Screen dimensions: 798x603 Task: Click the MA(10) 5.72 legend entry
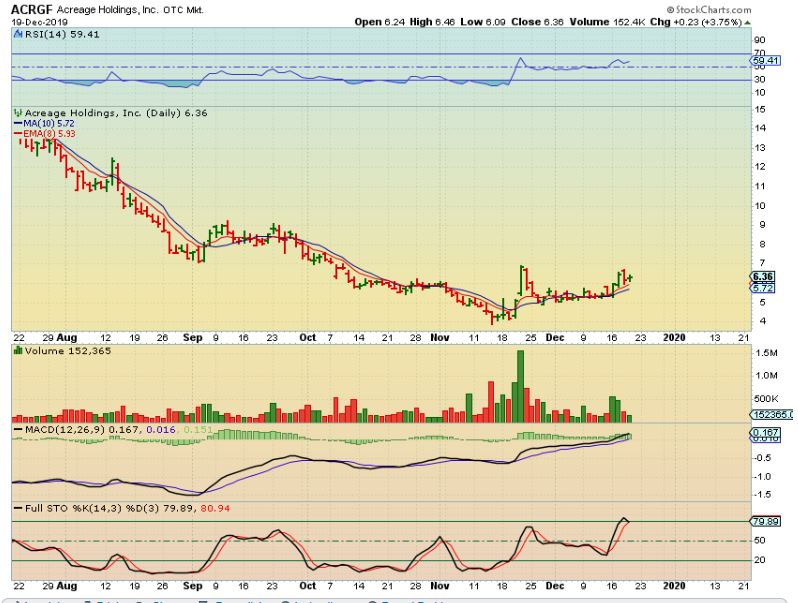[x=44, y=124]
